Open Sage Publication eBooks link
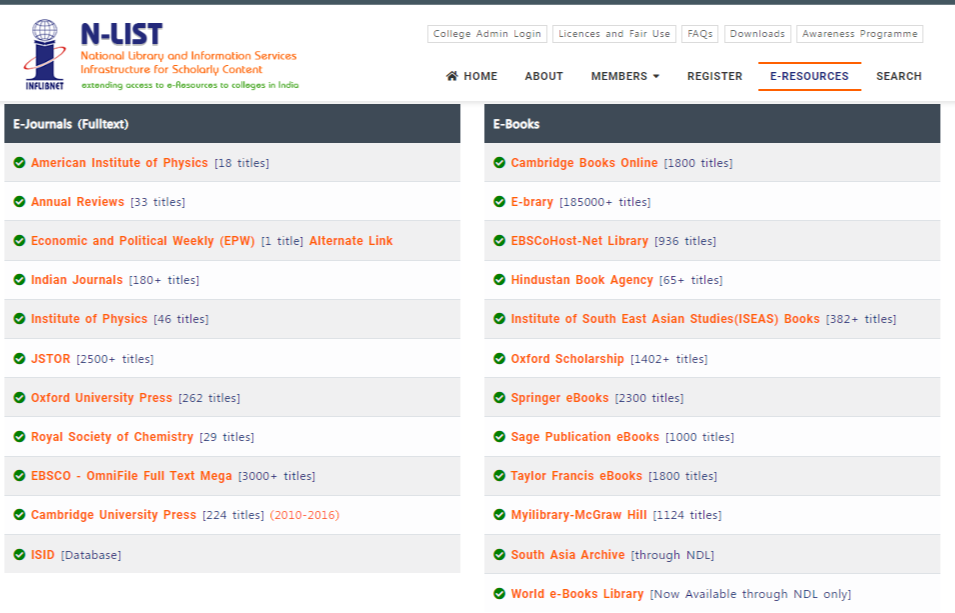Image resolution: width=955 pixels, height=613 pixels. 585,437
